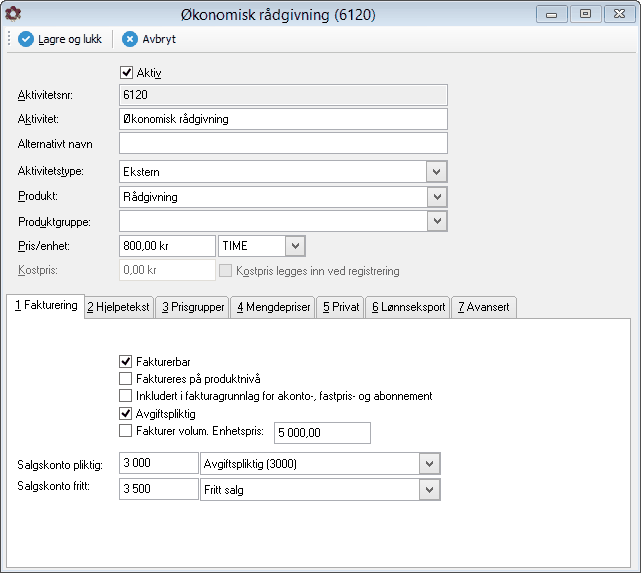Expand Salgskonto fritt Fritt salg dropdown
This screenshot has width=641, height=573.
[x=429, y=490]
